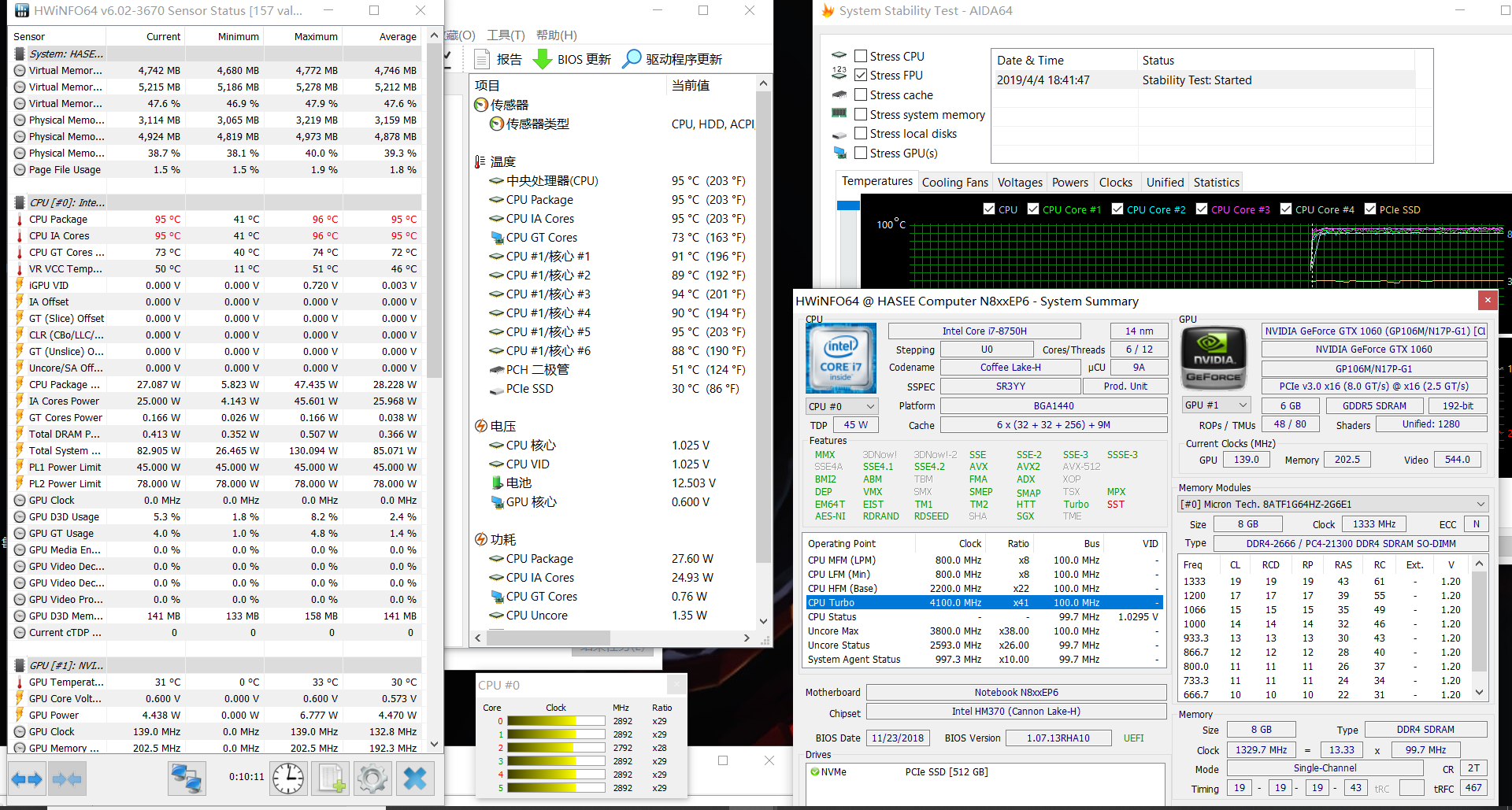Enable the Stress local disks checkbox
The width and height of the screenshot is (1512, 810).
coord(861,133)
